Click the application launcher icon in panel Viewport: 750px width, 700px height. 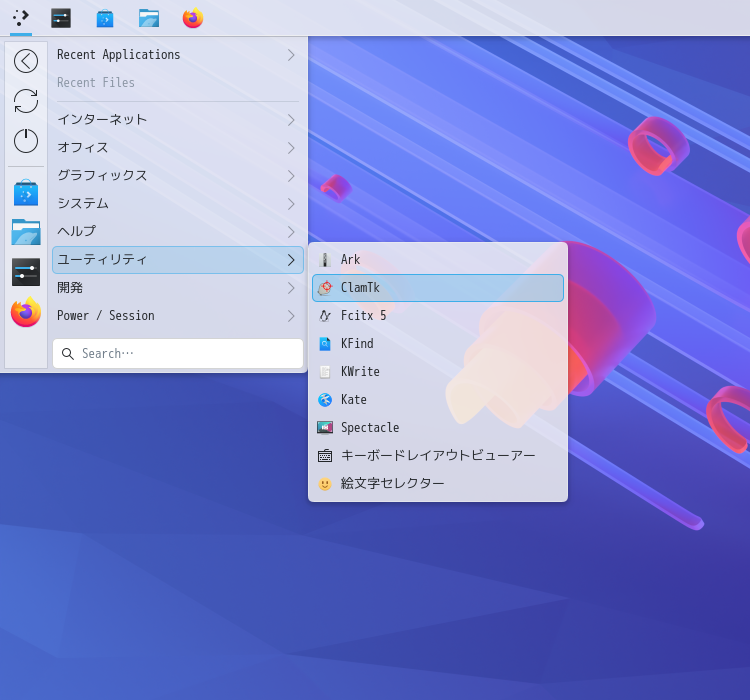[21, 18]
